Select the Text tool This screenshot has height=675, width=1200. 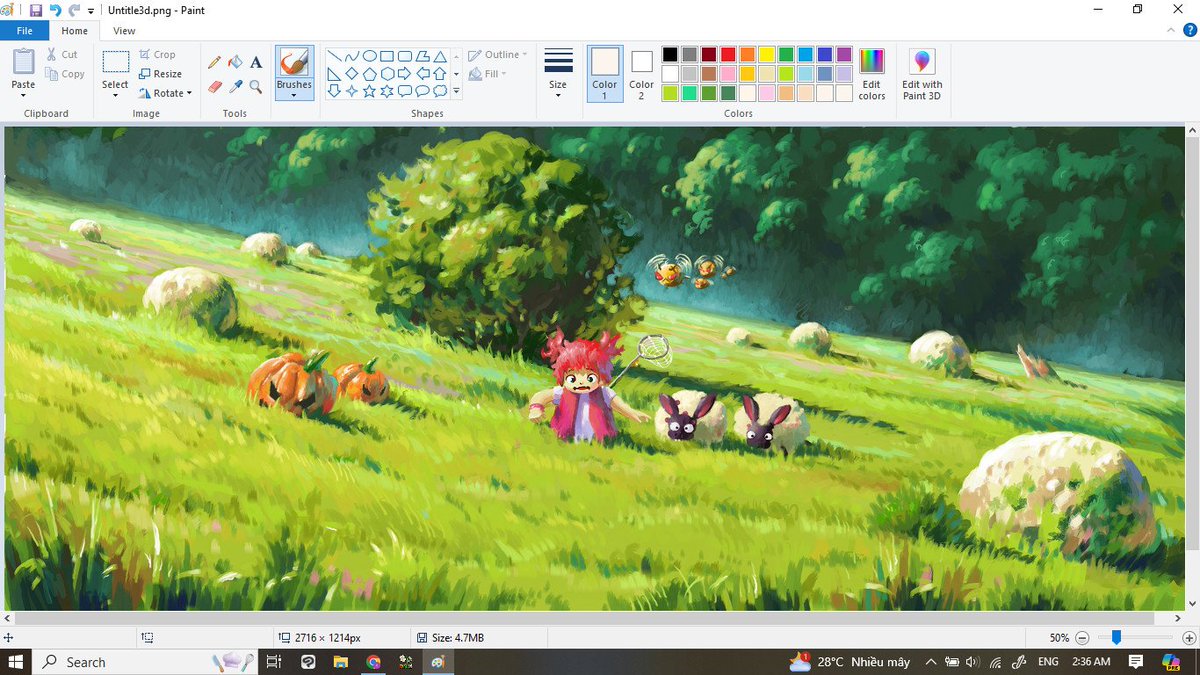click(x=256, y=62)
